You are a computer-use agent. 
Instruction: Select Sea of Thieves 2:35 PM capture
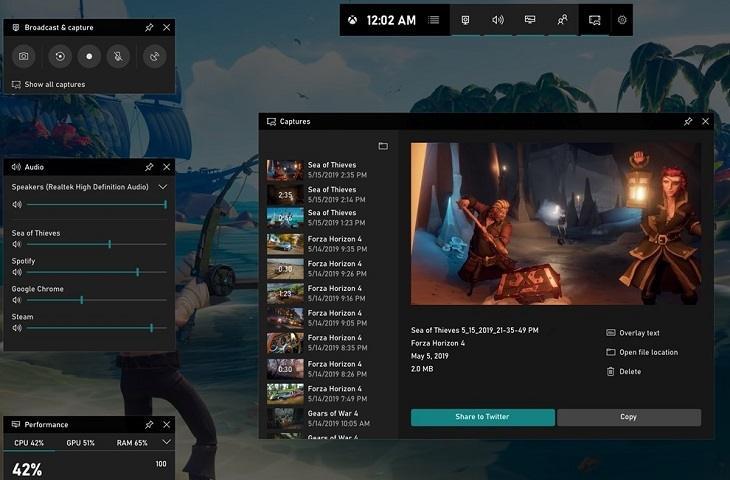[x=327, y=169]
